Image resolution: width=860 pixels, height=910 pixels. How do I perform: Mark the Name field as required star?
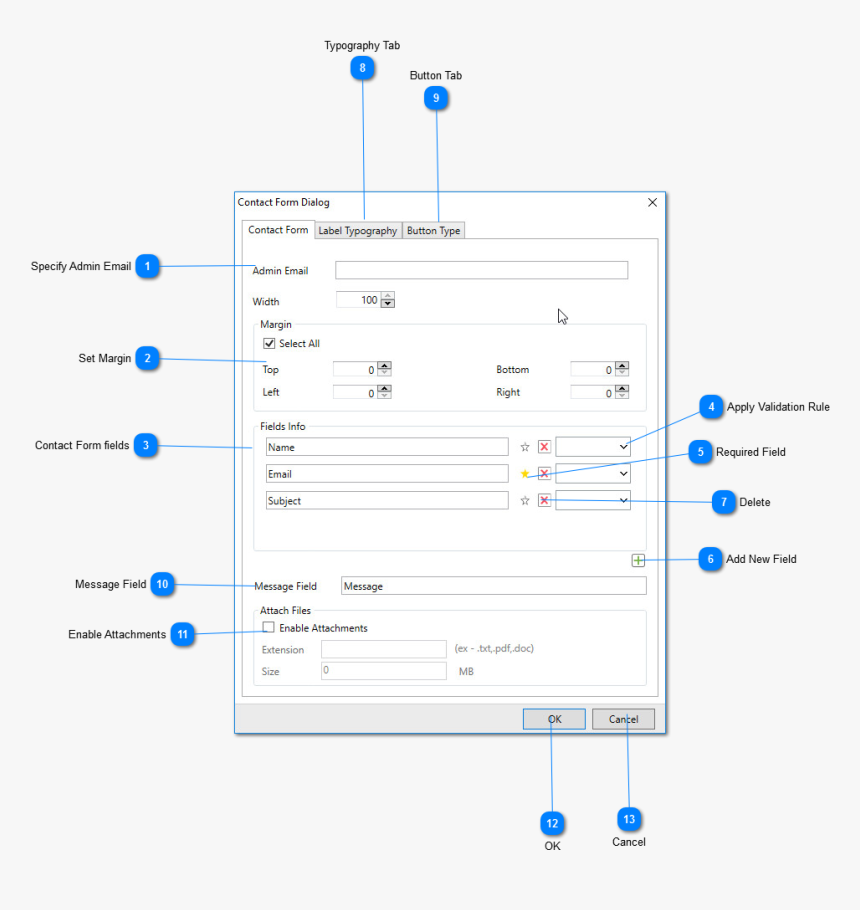coord(525,447)
